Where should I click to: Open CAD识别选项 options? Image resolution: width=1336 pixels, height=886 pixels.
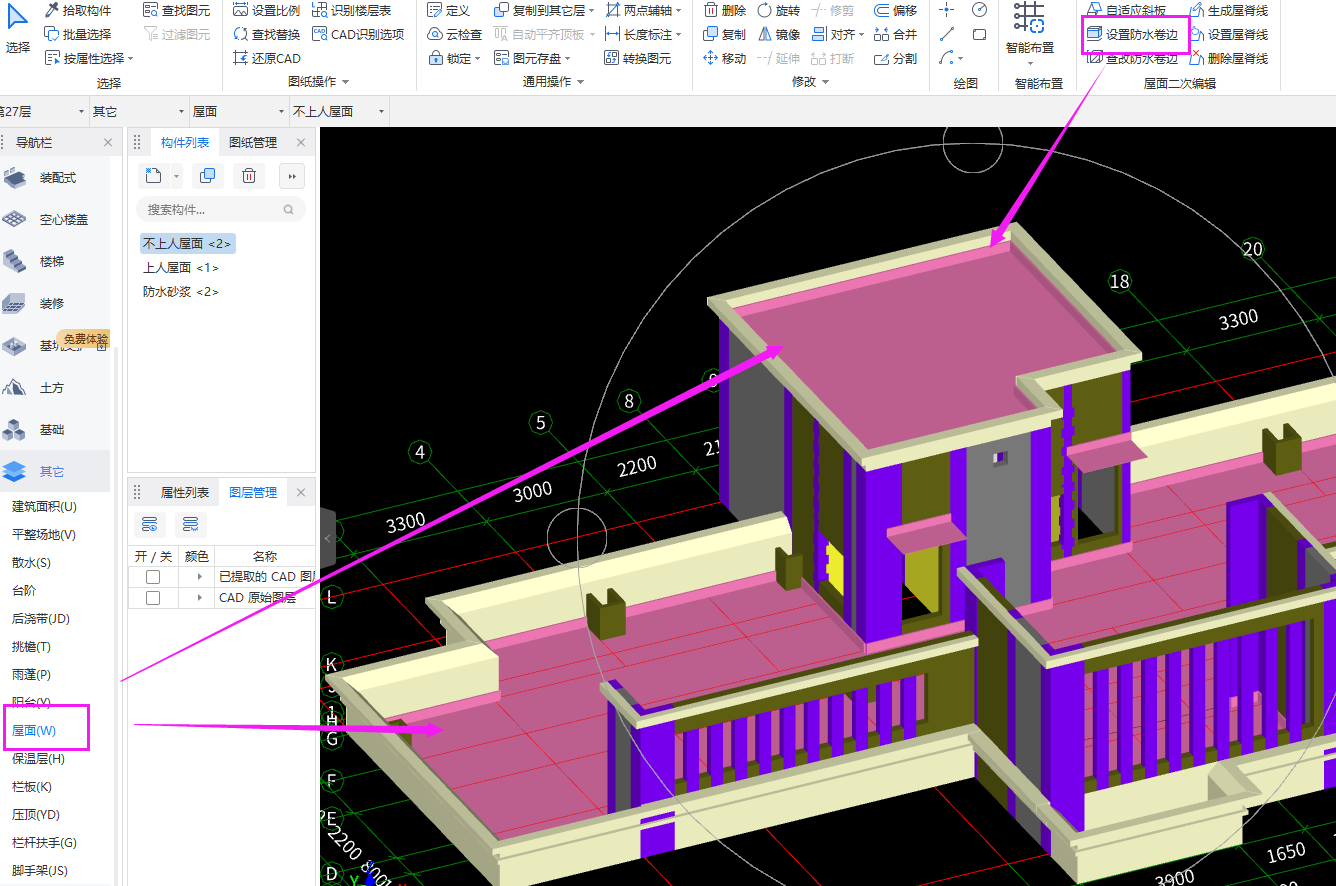pos(358,34)
